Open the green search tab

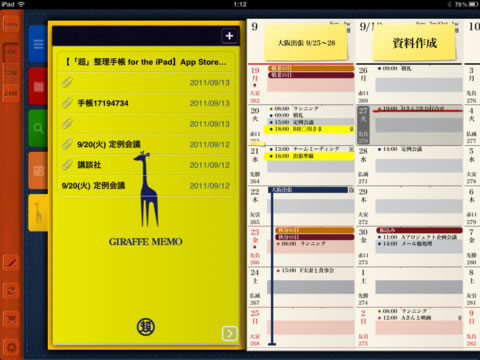(38, 128)
